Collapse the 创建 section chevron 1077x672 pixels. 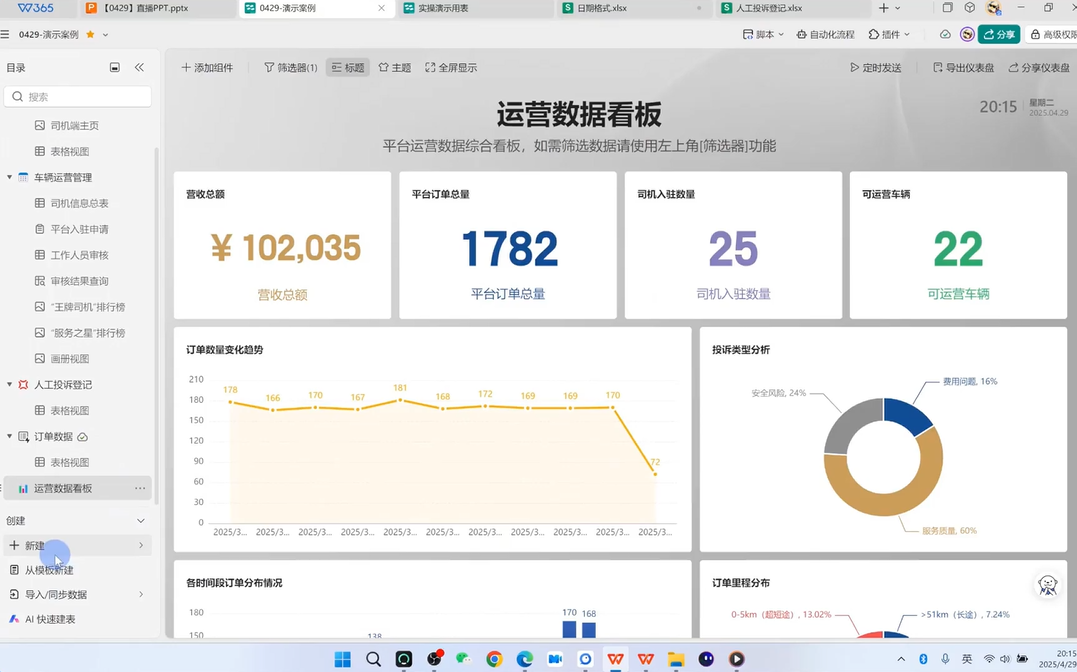(140, 521)
